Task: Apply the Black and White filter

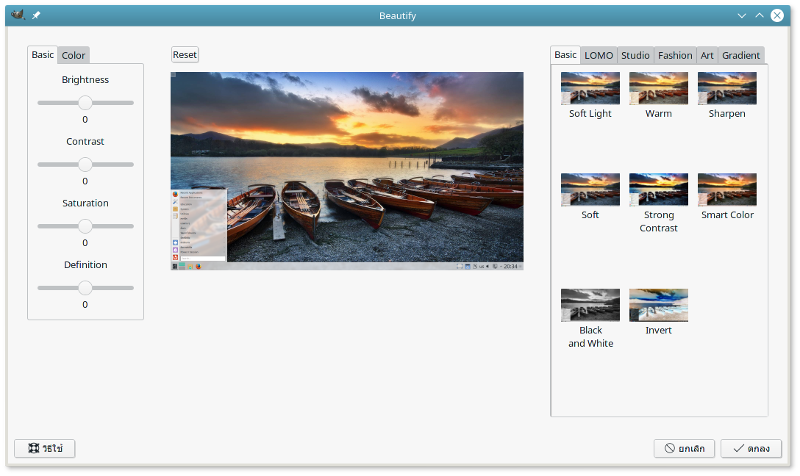Action: [x=590, y=305]
